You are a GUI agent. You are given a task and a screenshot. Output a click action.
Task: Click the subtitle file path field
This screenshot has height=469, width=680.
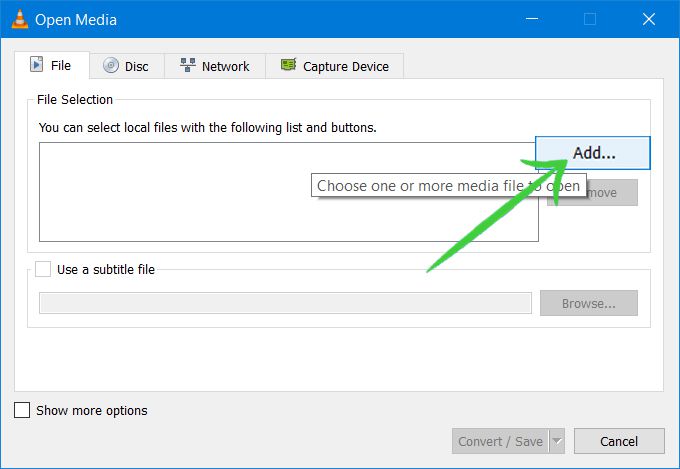click(285, 303)
